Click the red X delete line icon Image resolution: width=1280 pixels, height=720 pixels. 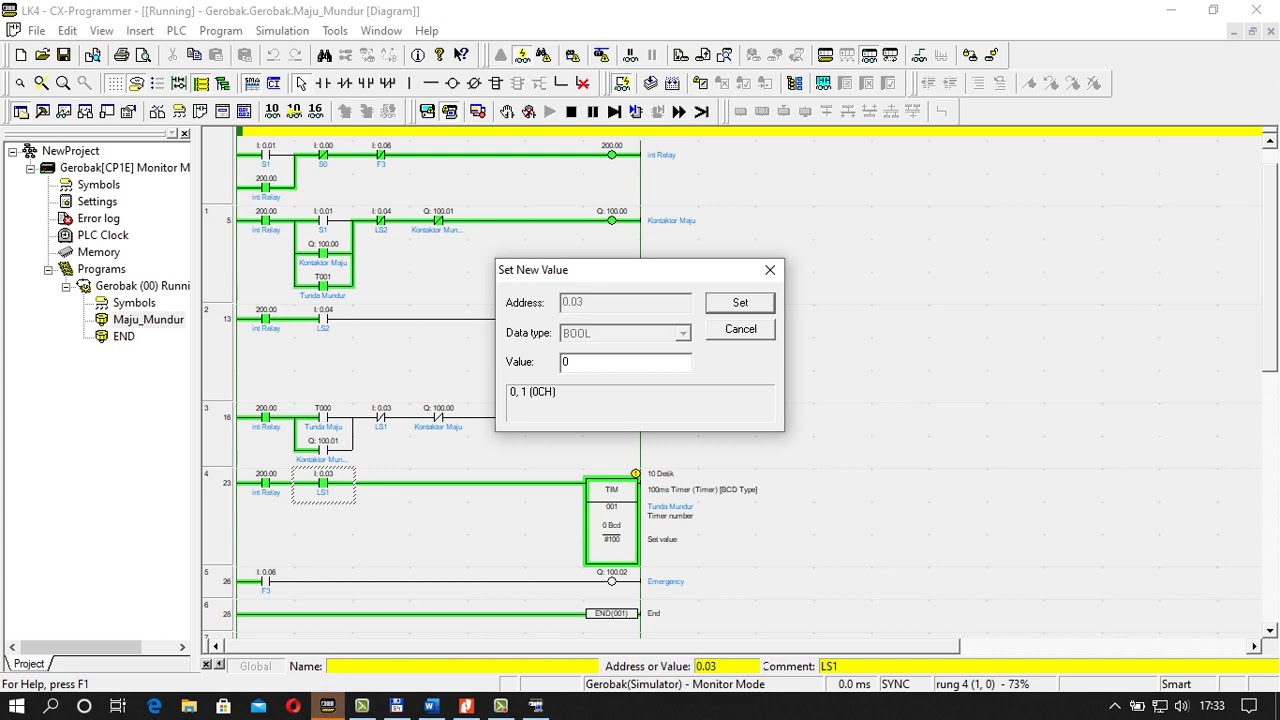583,83
